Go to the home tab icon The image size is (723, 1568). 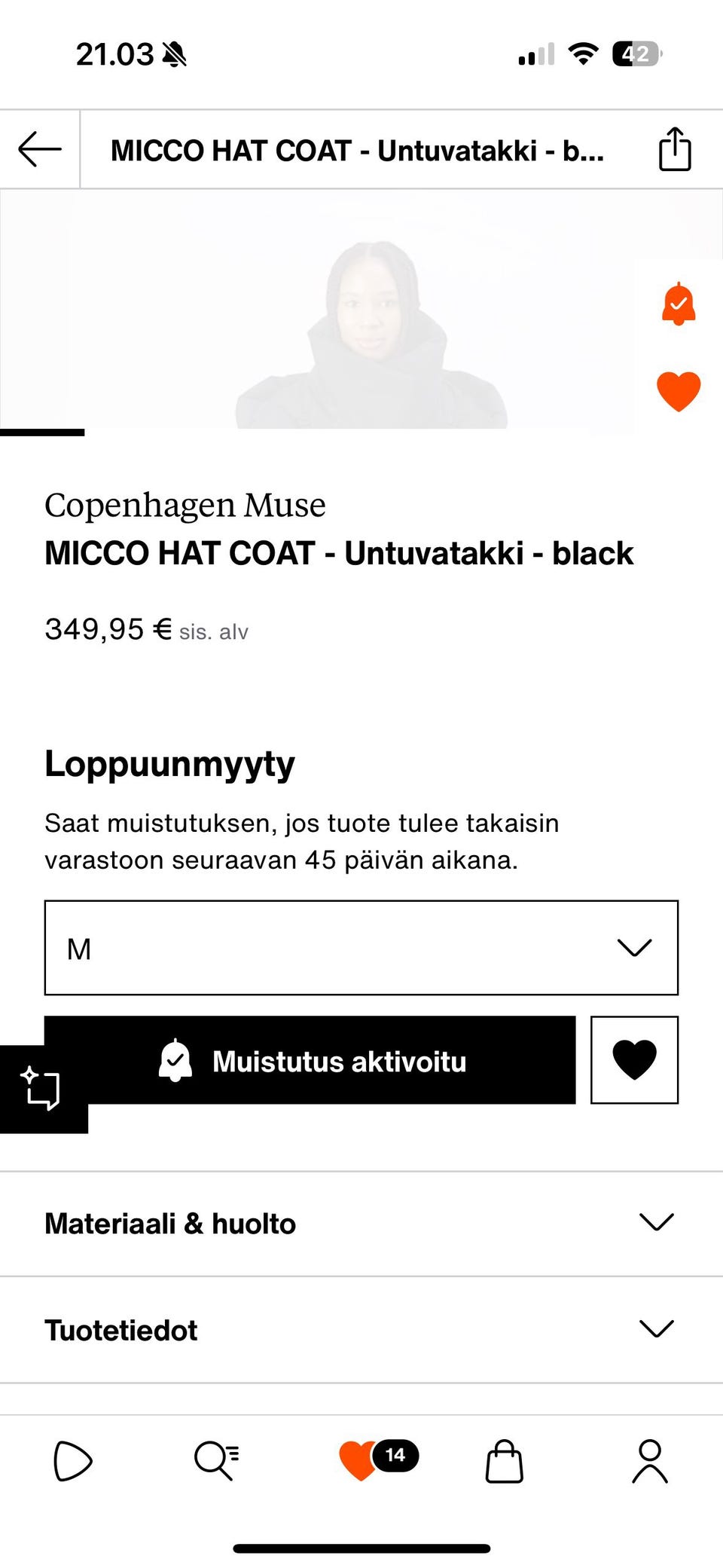click(72, 1461)
